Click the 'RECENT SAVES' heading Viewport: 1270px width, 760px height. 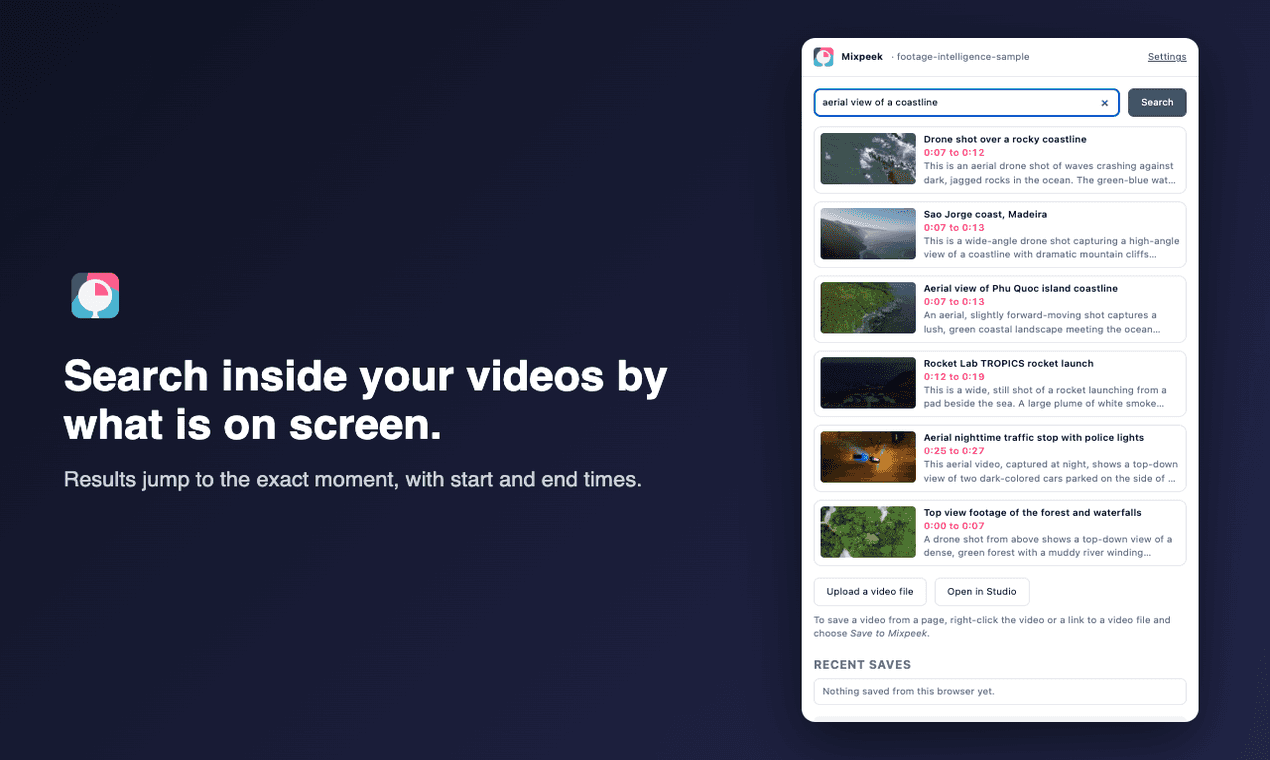[x=862, y=665]
